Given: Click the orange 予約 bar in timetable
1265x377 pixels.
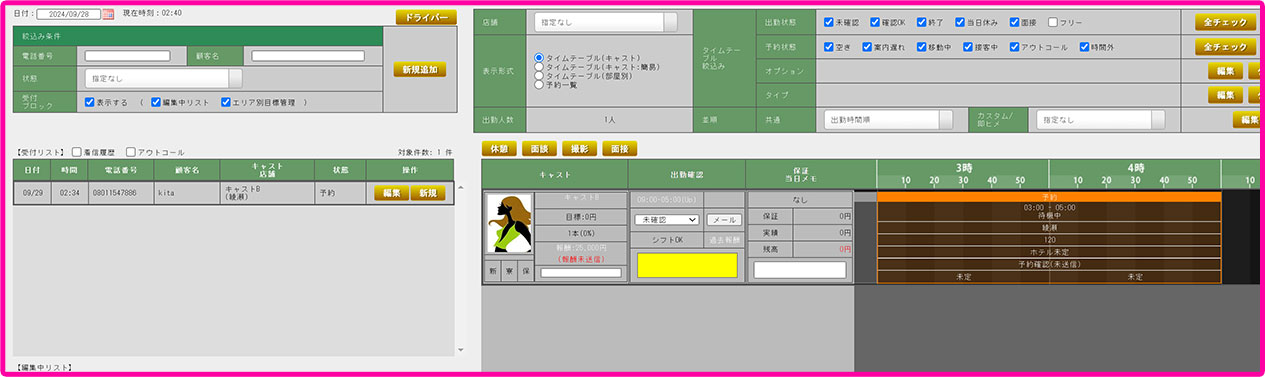Looking at the screenshot, I should 1049,197.
